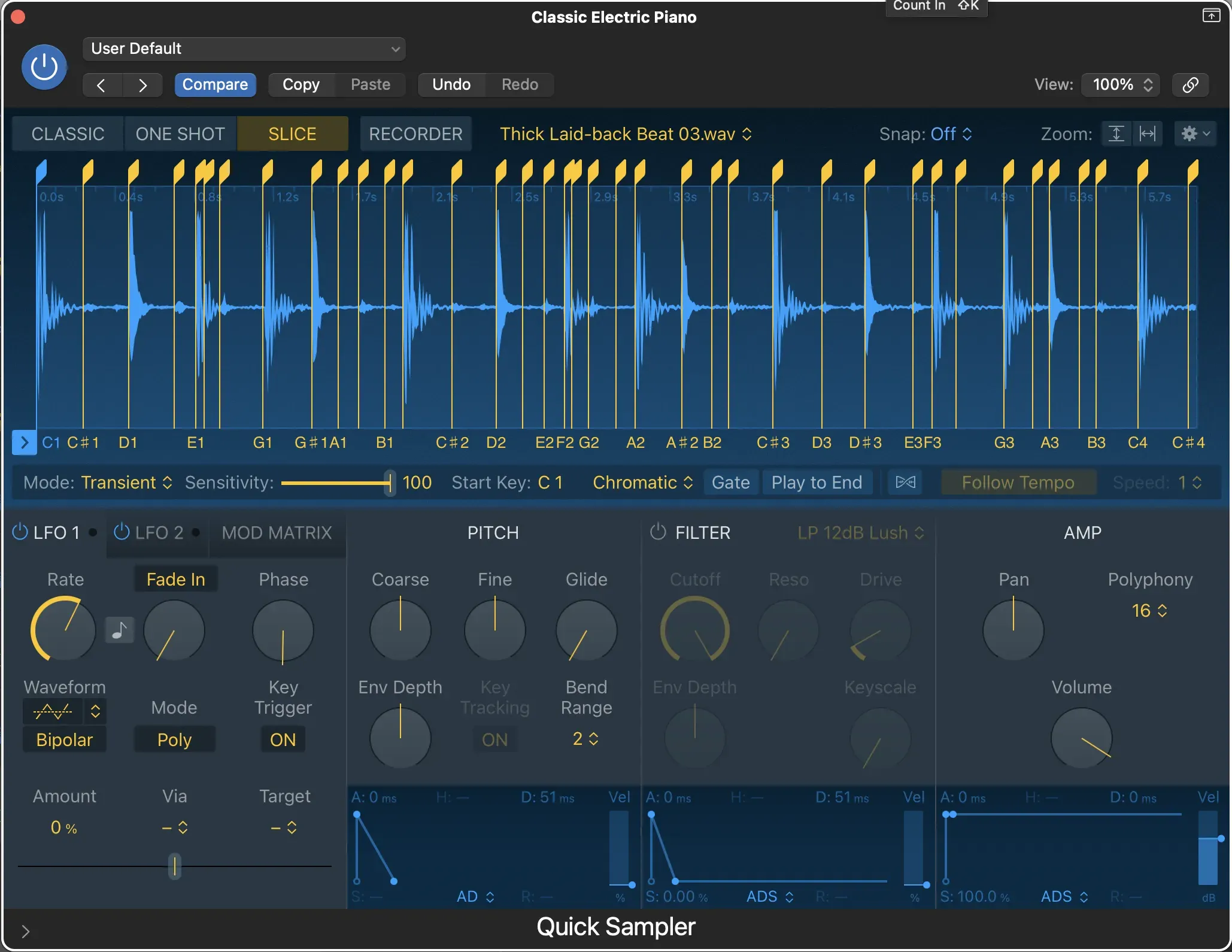1232x952 pixels.
Task: Toggle the Gate button
Action: pyautogui.click(x=730, y=482)
